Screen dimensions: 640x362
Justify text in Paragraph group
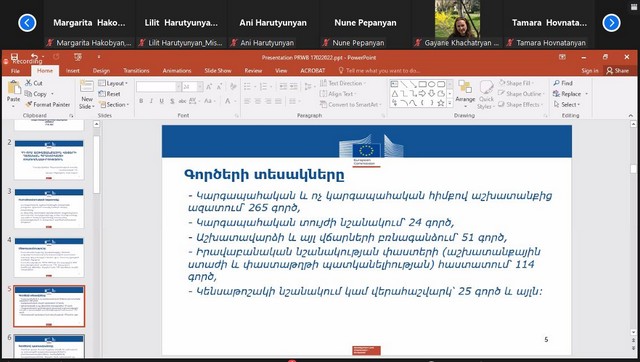278,101
